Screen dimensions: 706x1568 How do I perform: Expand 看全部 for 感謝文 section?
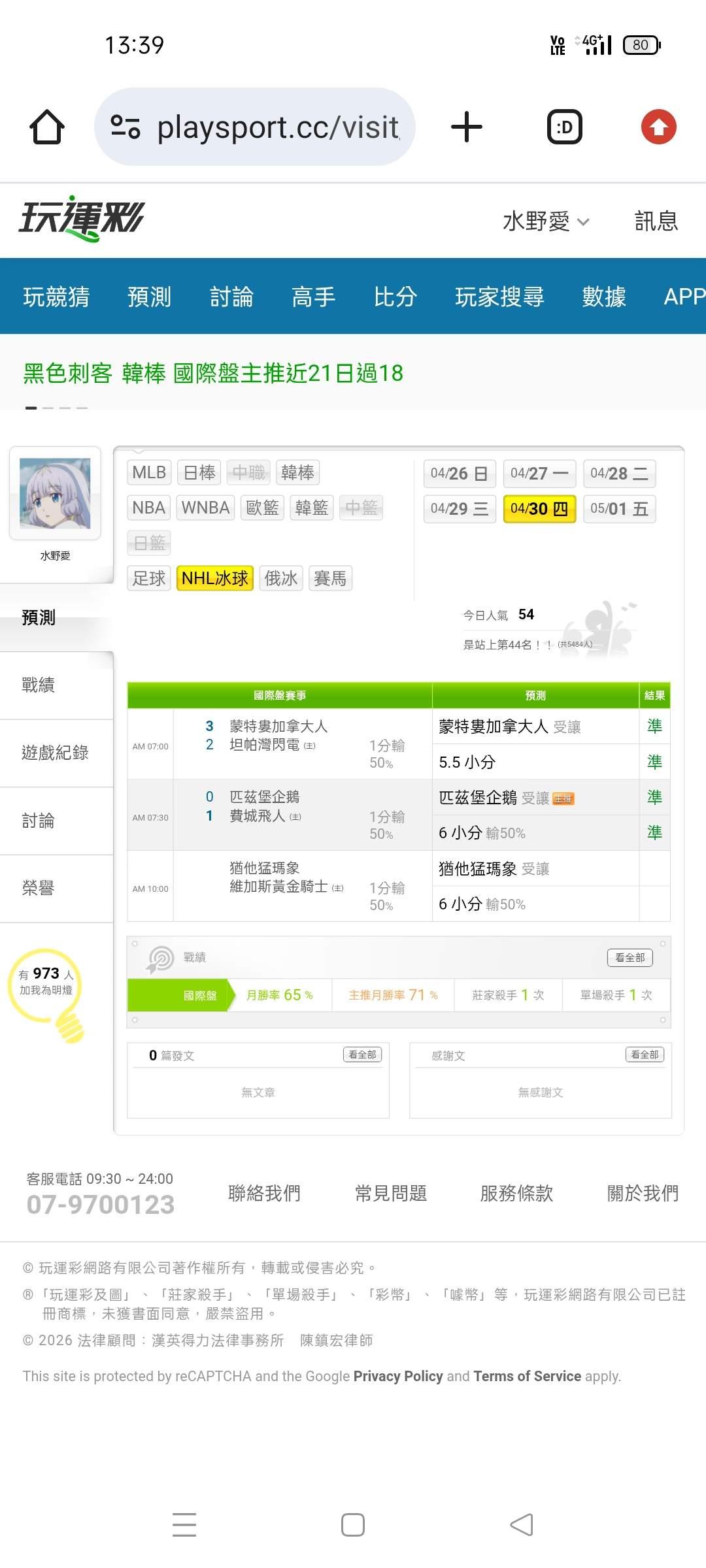point(645,1054)
